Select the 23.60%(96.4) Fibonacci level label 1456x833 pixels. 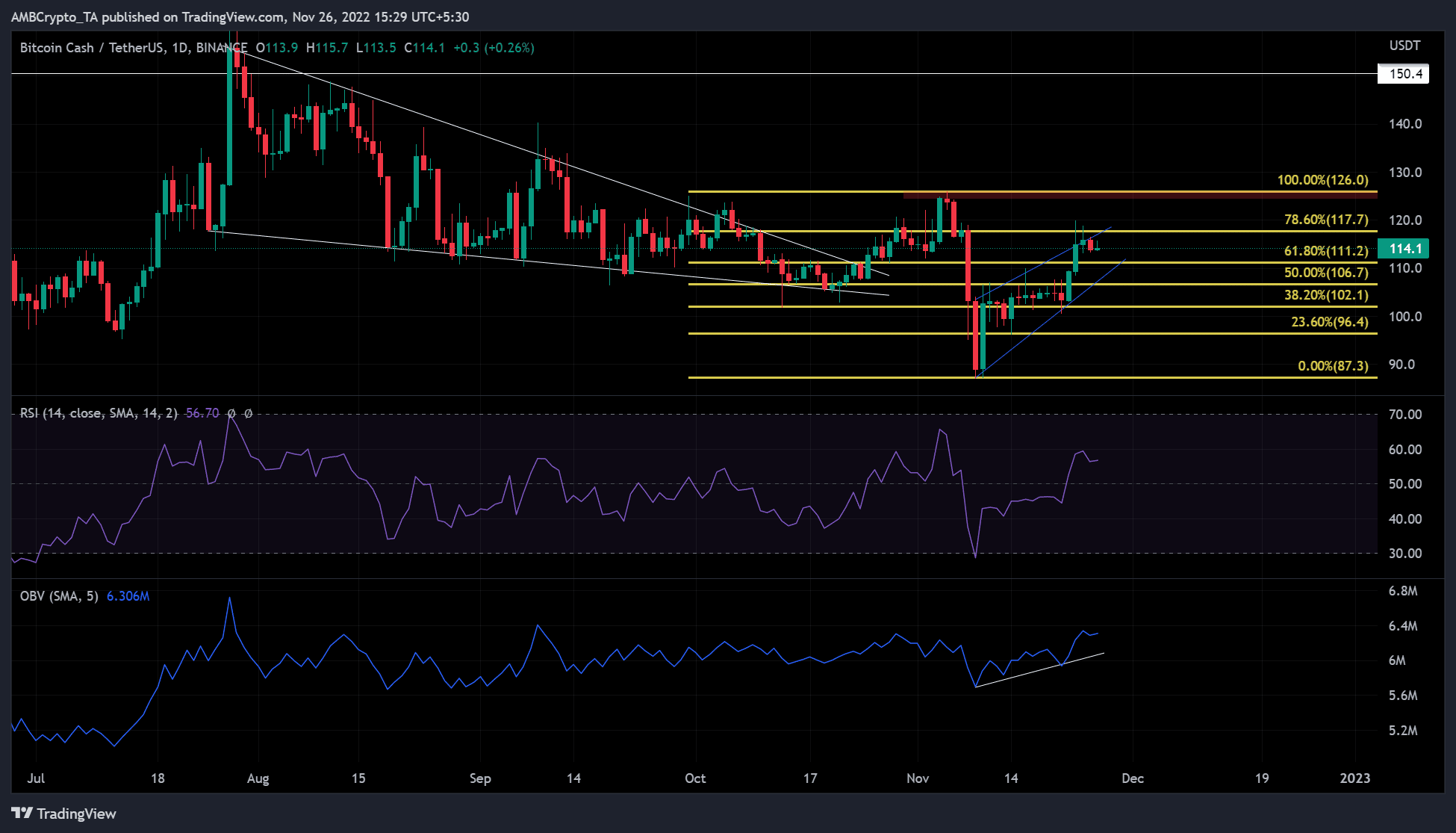(1329, 322)
